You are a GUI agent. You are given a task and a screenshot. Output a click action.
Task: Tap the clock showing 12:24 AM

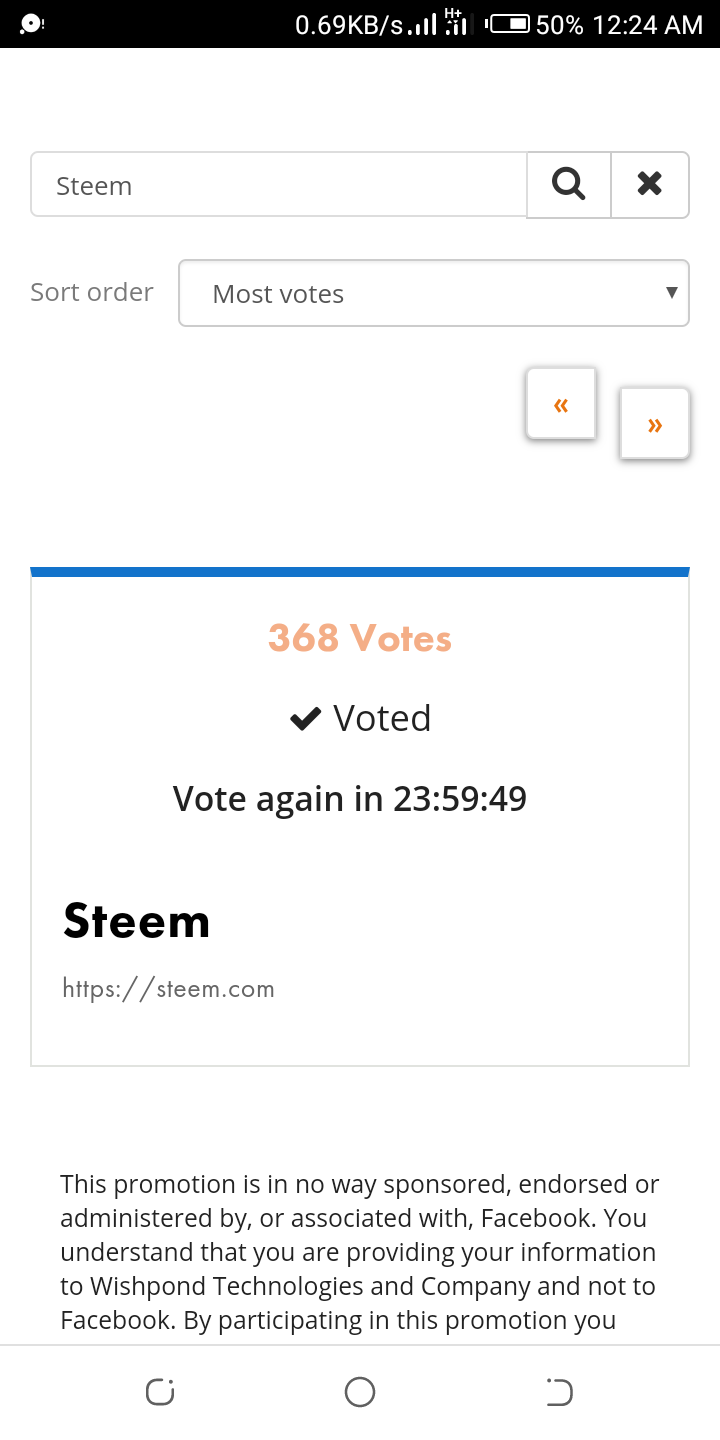(x=648, y=24)
